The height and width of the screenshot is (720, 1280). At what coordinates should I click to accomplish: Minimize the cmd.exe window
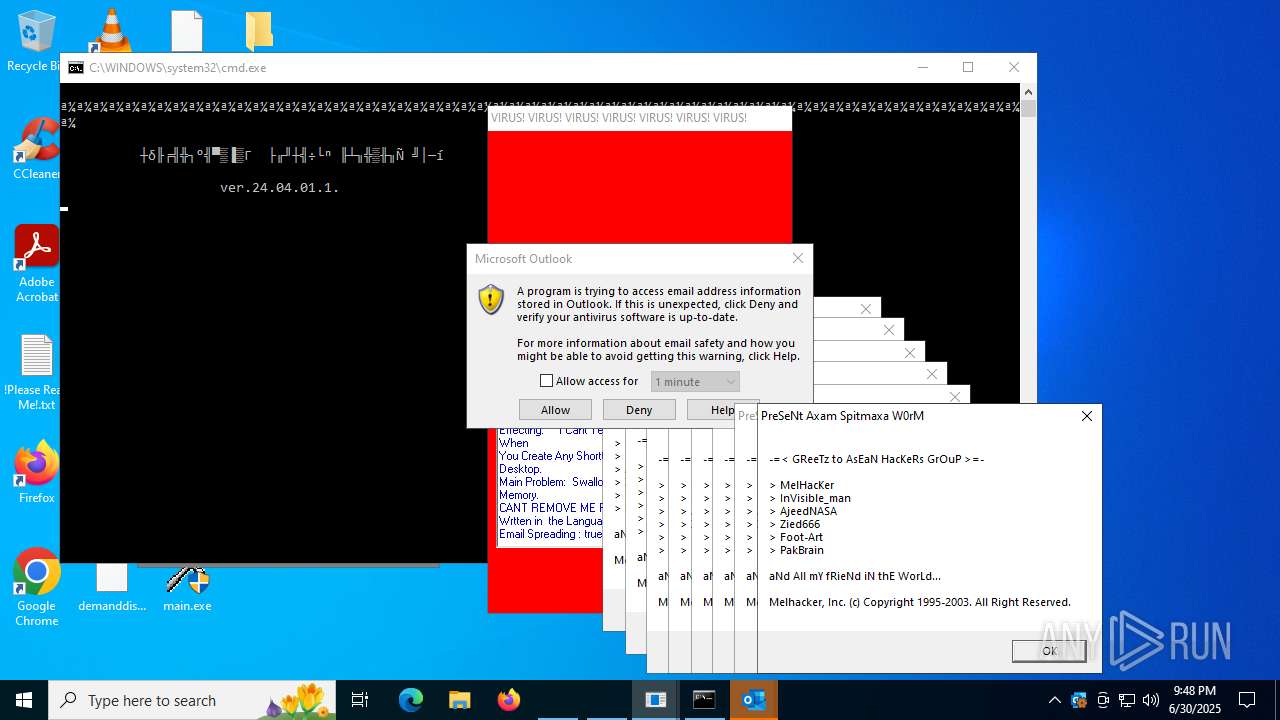(x=922, y=67)
